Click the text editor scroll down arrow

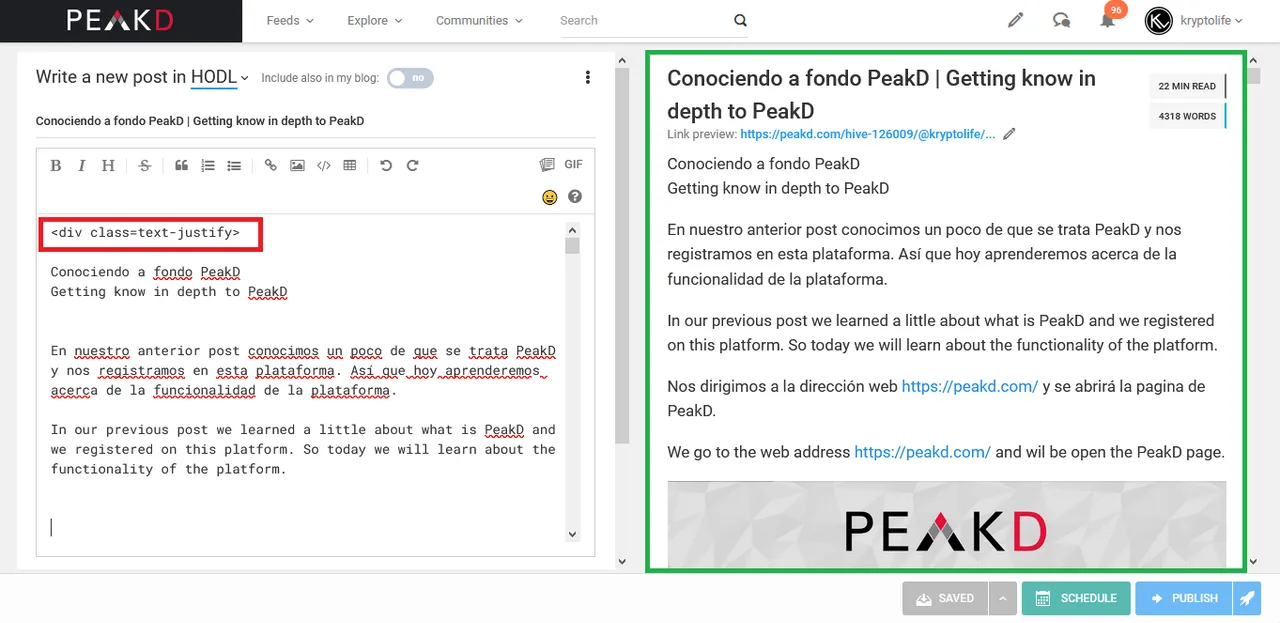pos(572,534)
